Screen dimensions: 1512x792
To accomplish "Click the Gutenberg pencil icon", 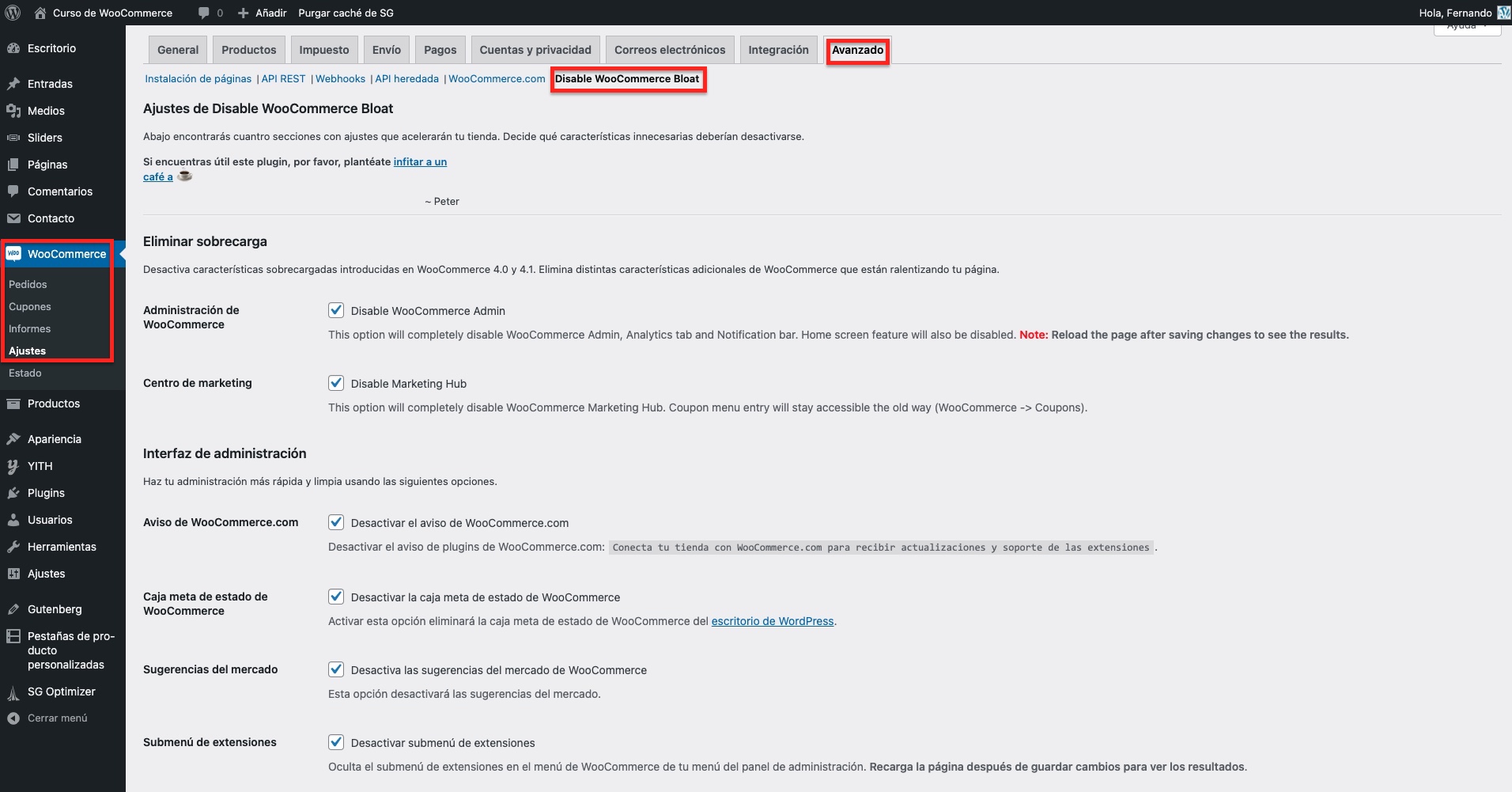I will [13, 609].
